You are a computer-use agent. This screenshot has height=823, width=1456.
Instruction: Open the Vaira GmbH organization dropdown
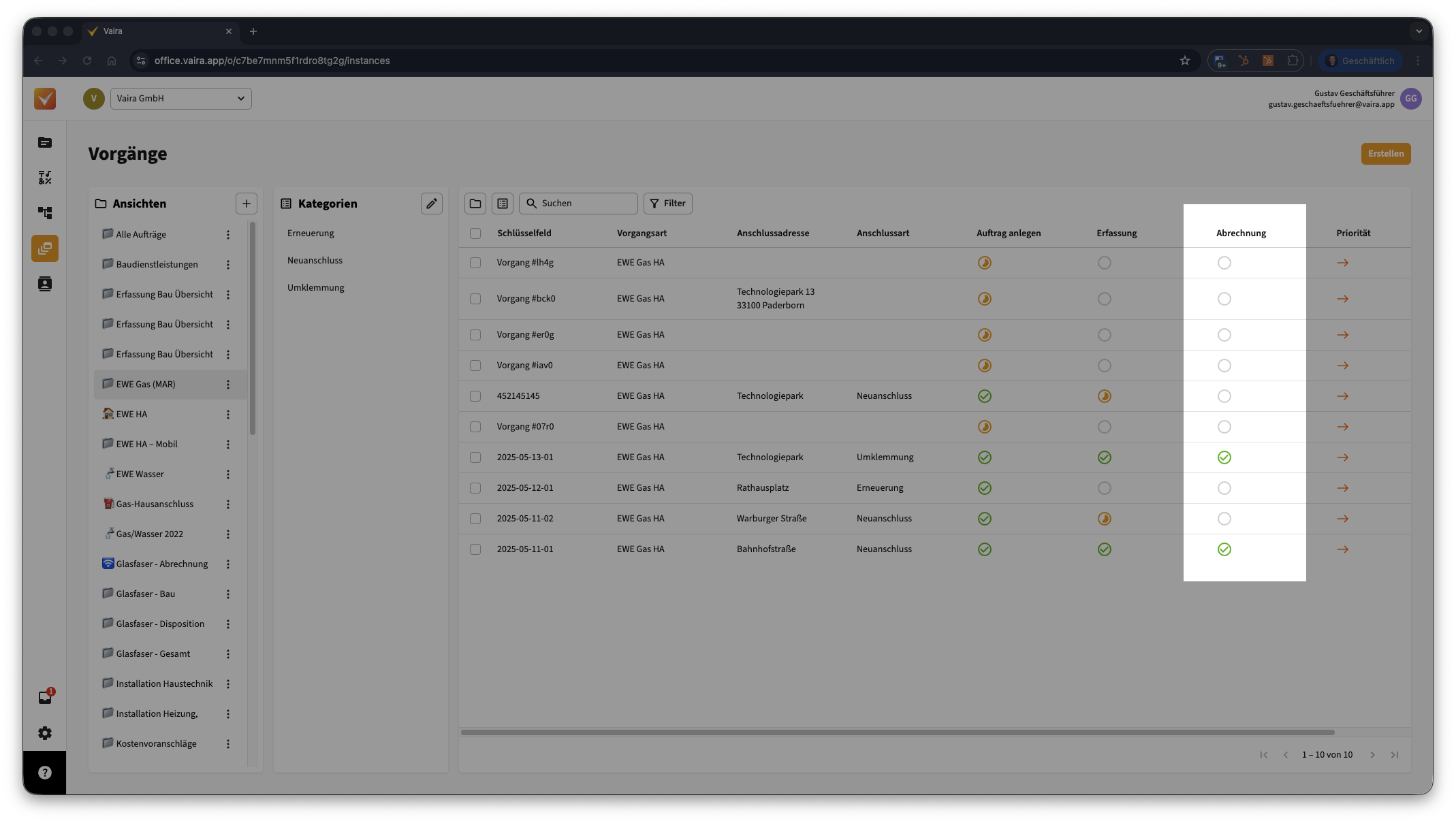[x=180, y=99]
